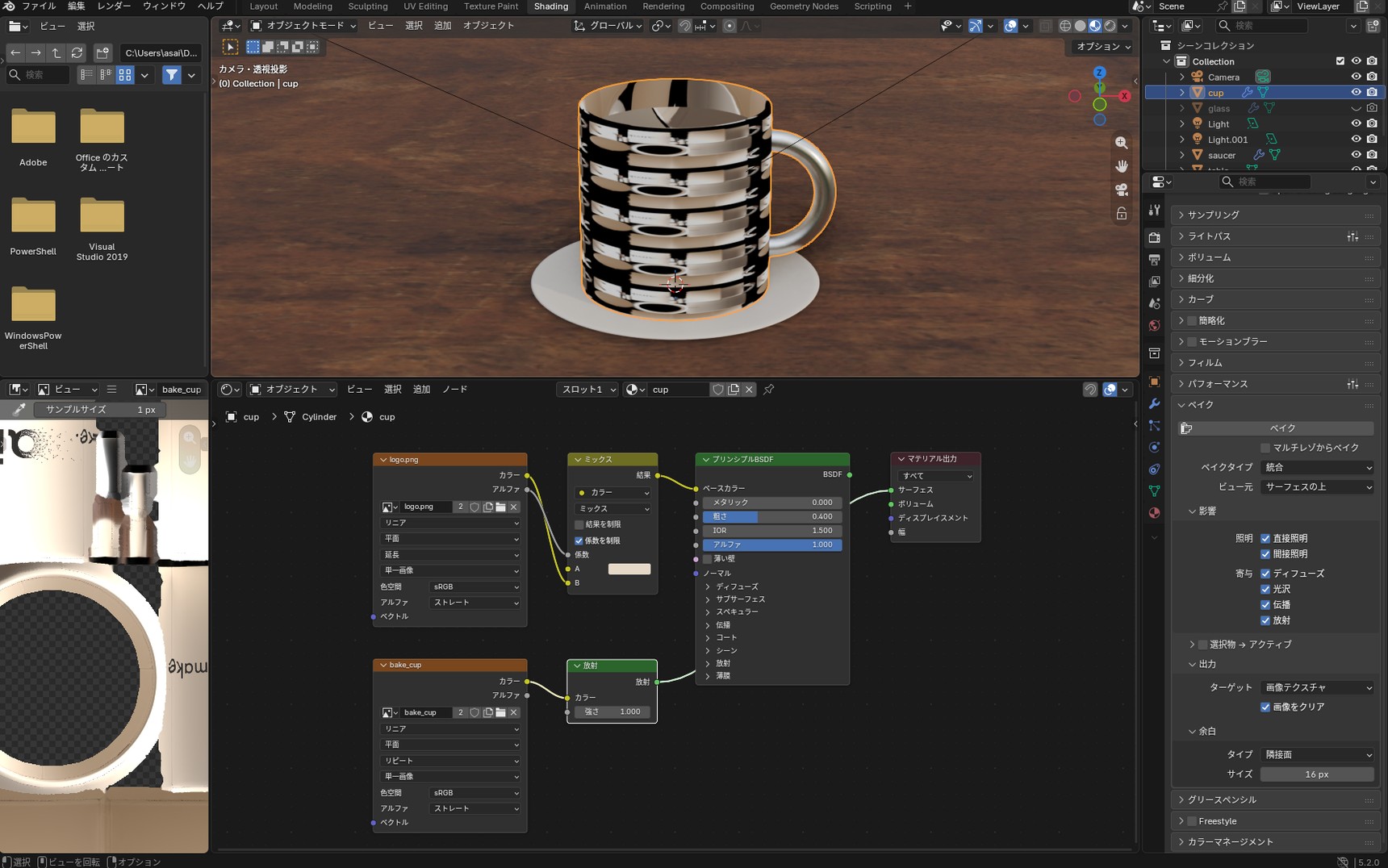1388x868 pixels.
Task: Toggle visibility of Light.001 in outliner
Action: (x=1356, y=140)
